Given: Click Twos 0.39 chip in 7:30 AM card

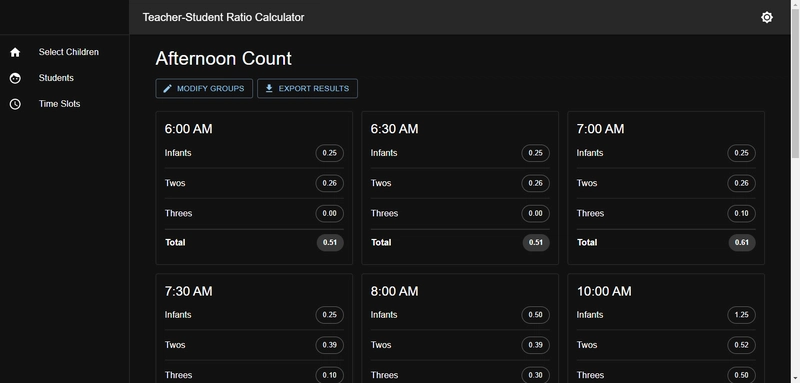Looking at the screenshot, I should click(x=330, y=345).
